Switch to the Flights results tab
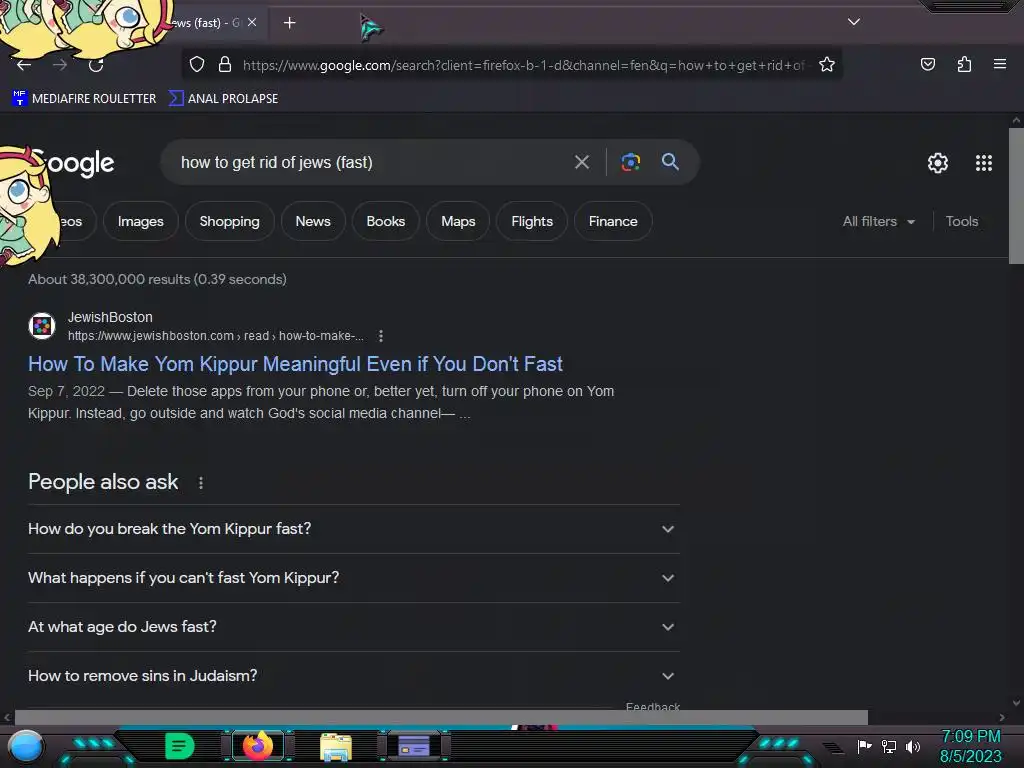The height and width of the screenshot is (768, 1024). pyautogui.click(x=532, y=221)
